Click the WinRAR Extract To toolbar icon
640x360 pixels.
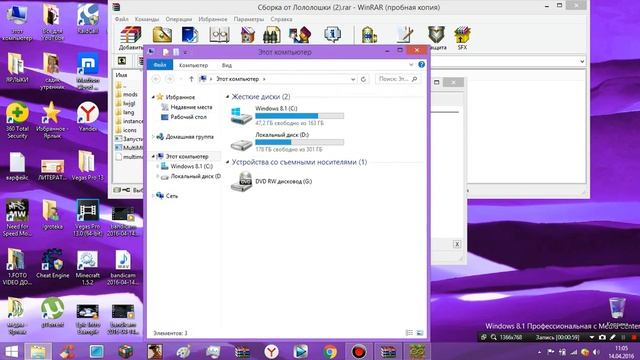tap(162, 35)
